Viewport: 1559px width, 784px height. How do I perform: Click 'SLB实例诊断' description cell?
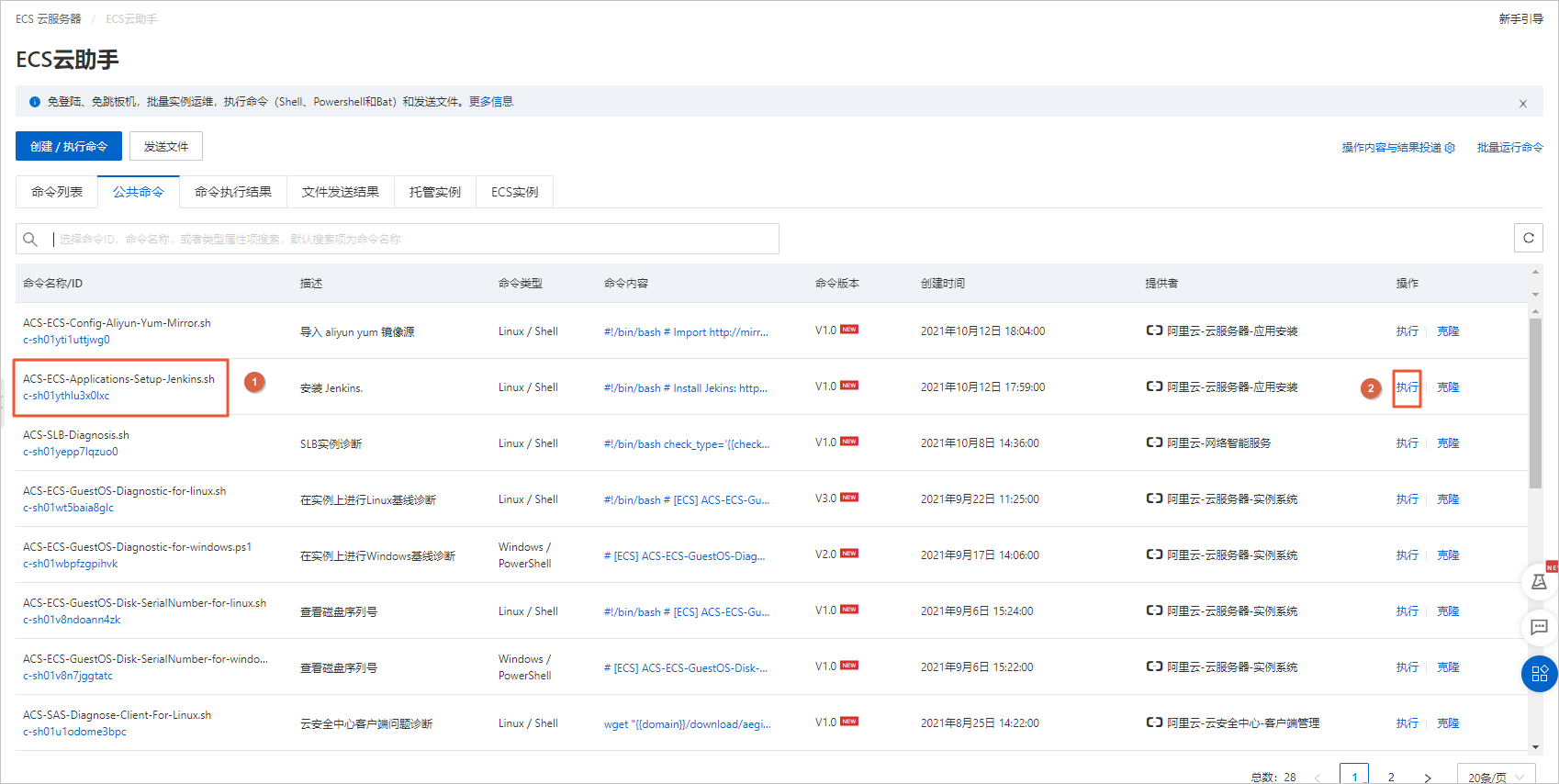[331, 444]
